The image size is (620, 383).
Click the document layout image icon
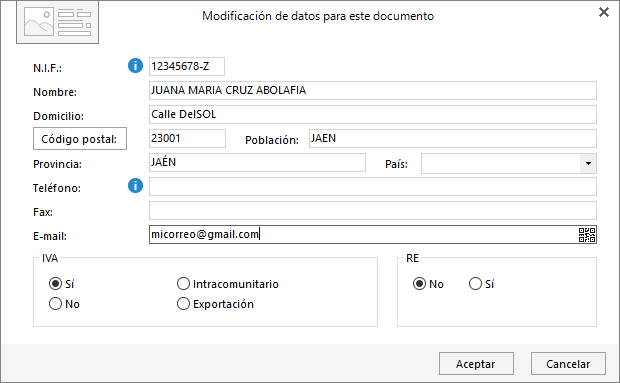click(x=57, y=23)
